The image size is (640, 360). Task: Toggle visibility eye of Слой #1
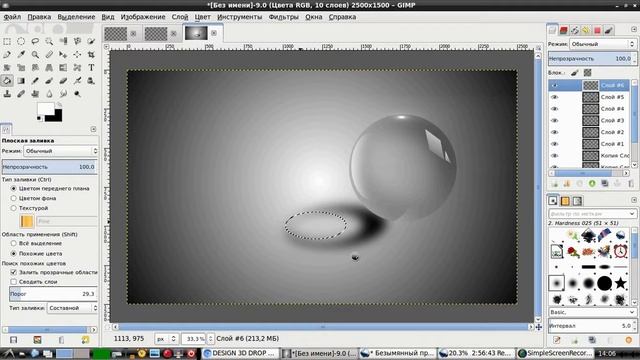(554, 144)
